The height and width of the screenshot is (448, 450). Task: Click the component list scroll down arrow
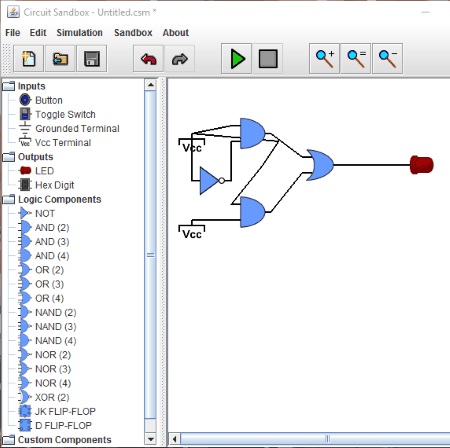coord(151,439)
